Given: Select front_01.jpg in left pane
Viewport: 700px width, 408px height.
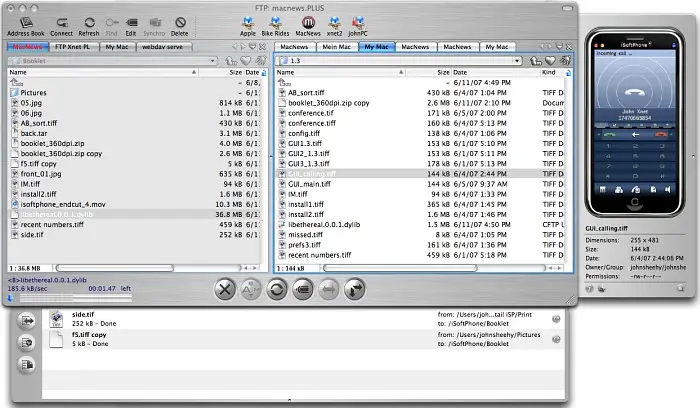Looking at the screenshot, I should coord(134,174).
